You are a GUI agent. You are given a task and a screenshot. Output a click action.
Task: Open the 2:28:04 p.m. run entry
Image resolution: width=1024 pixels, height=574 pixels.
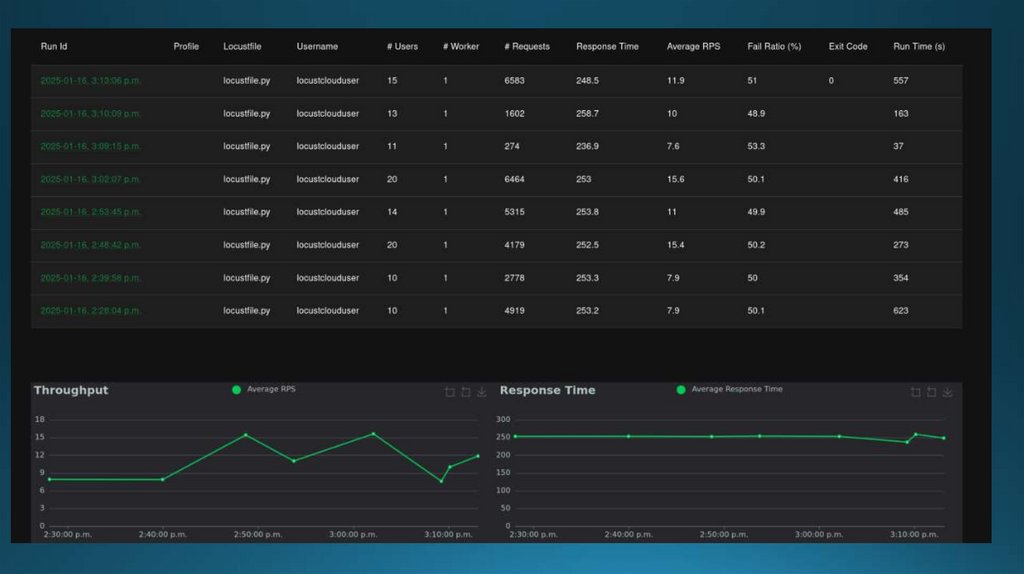(x=90, y=311)
